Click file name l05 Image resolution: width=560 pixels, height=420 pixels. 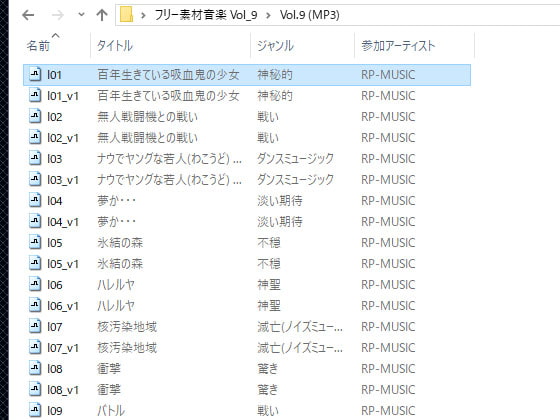click(x=55, y=243)
